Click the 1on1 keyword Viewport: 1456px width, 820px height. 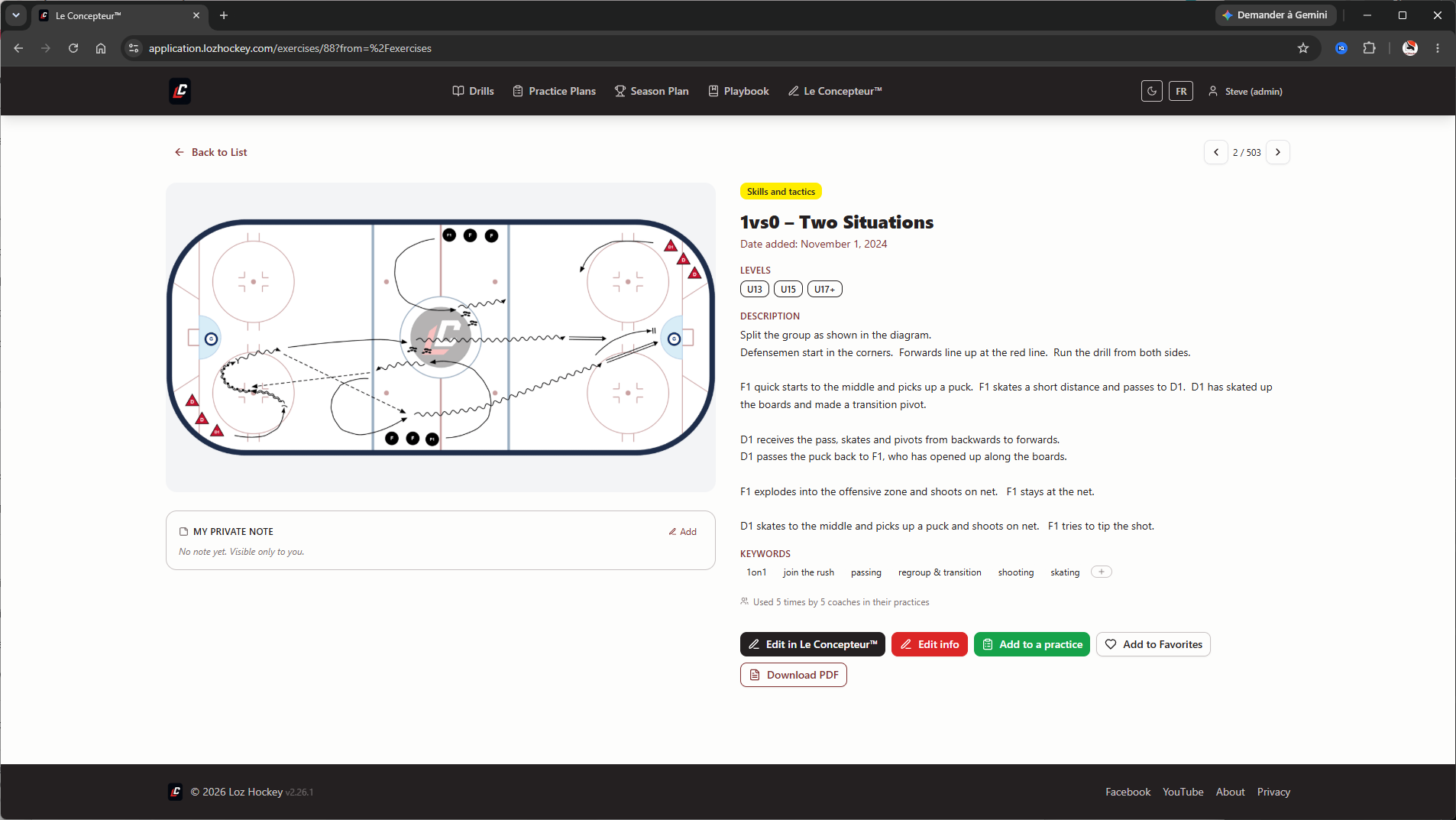(756, 572)
